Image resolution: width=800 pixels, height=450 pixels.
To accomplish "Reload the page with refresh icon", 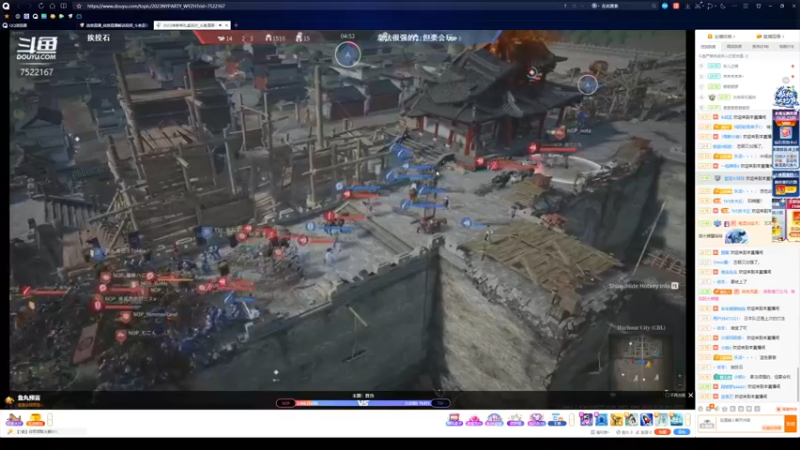I will (x=41, y=6).
